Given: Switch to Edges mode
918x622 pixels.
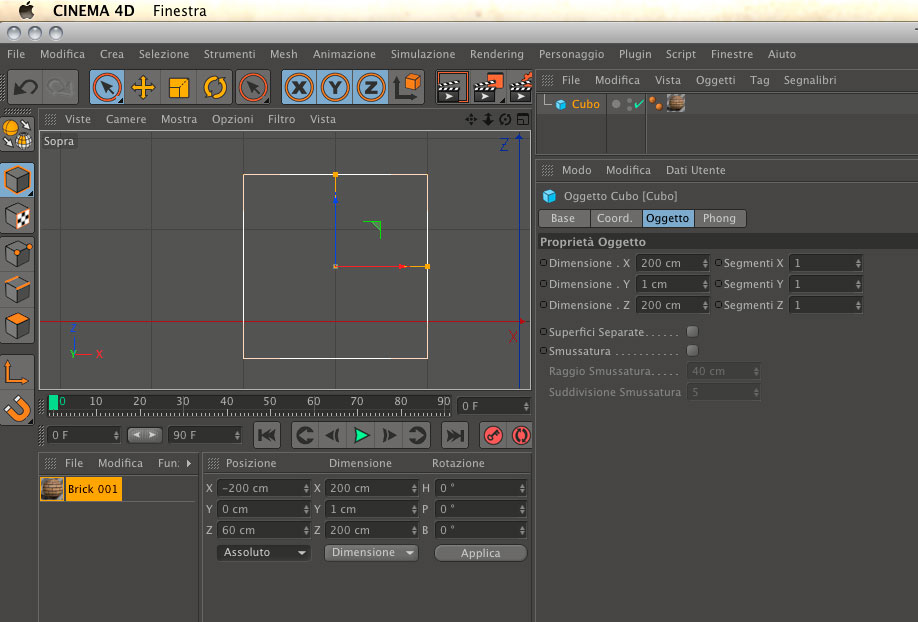Looking at the screenshot, I should click(x=17, y=289).
